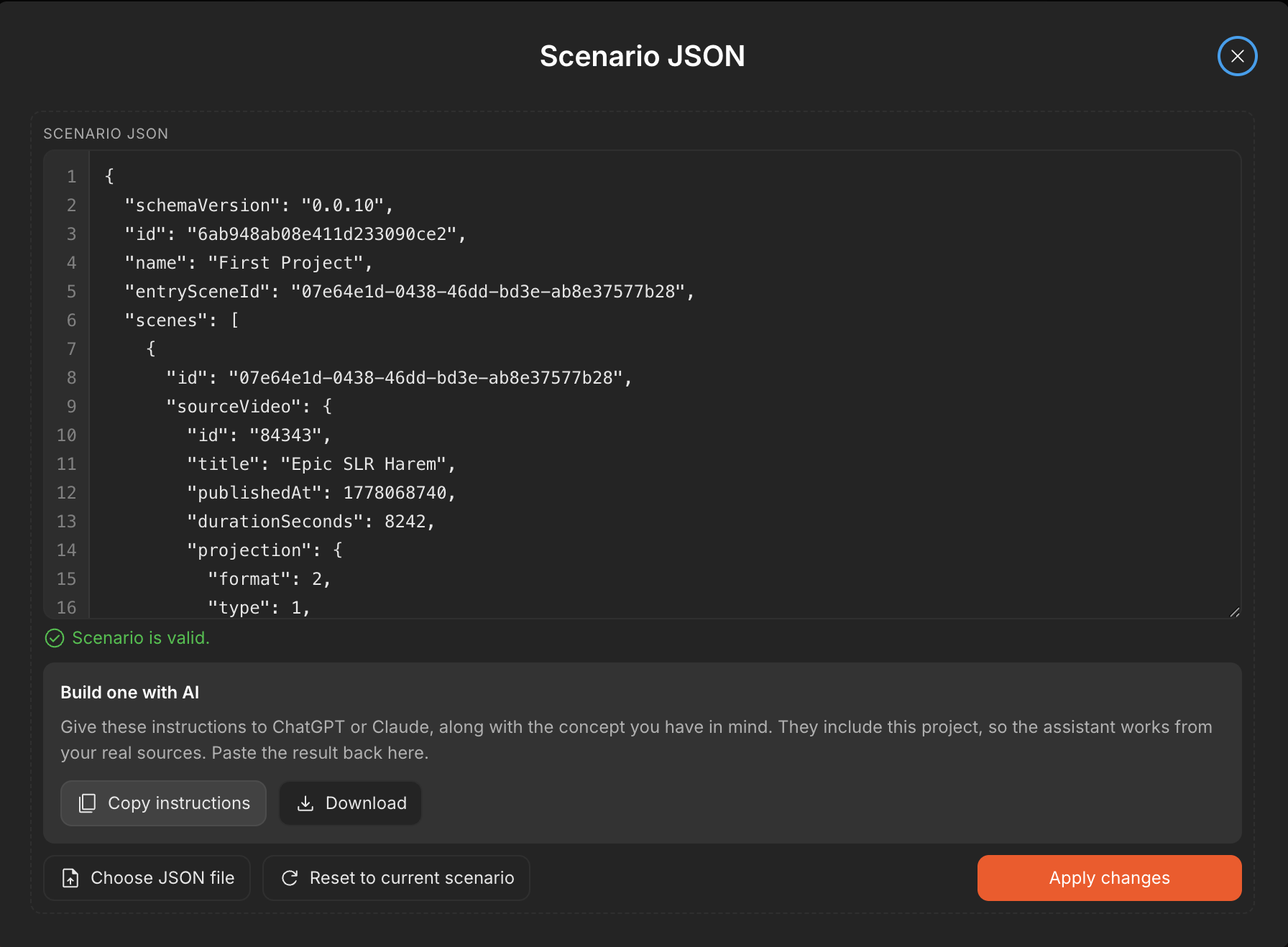The image size is (1288, 947).
Task: Click the download arrow icon
Action: [305, 803]
